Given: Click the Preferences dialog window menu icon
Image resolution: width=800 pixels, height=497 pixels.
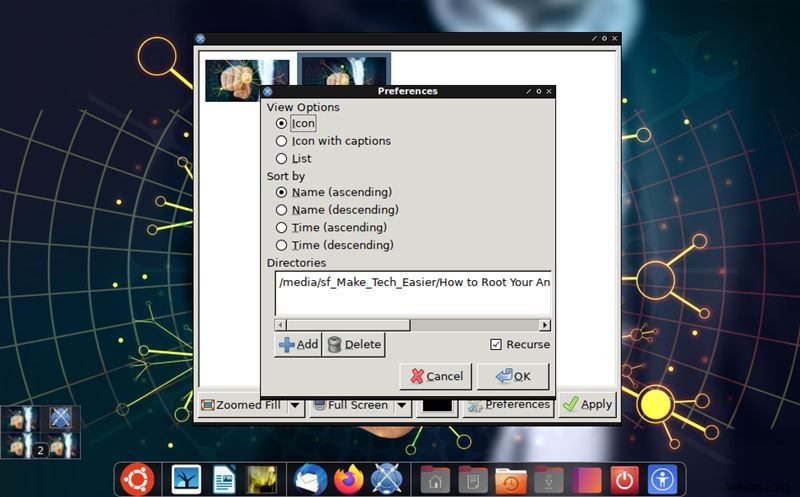Looking at the screenshot, I should (268, 91).
